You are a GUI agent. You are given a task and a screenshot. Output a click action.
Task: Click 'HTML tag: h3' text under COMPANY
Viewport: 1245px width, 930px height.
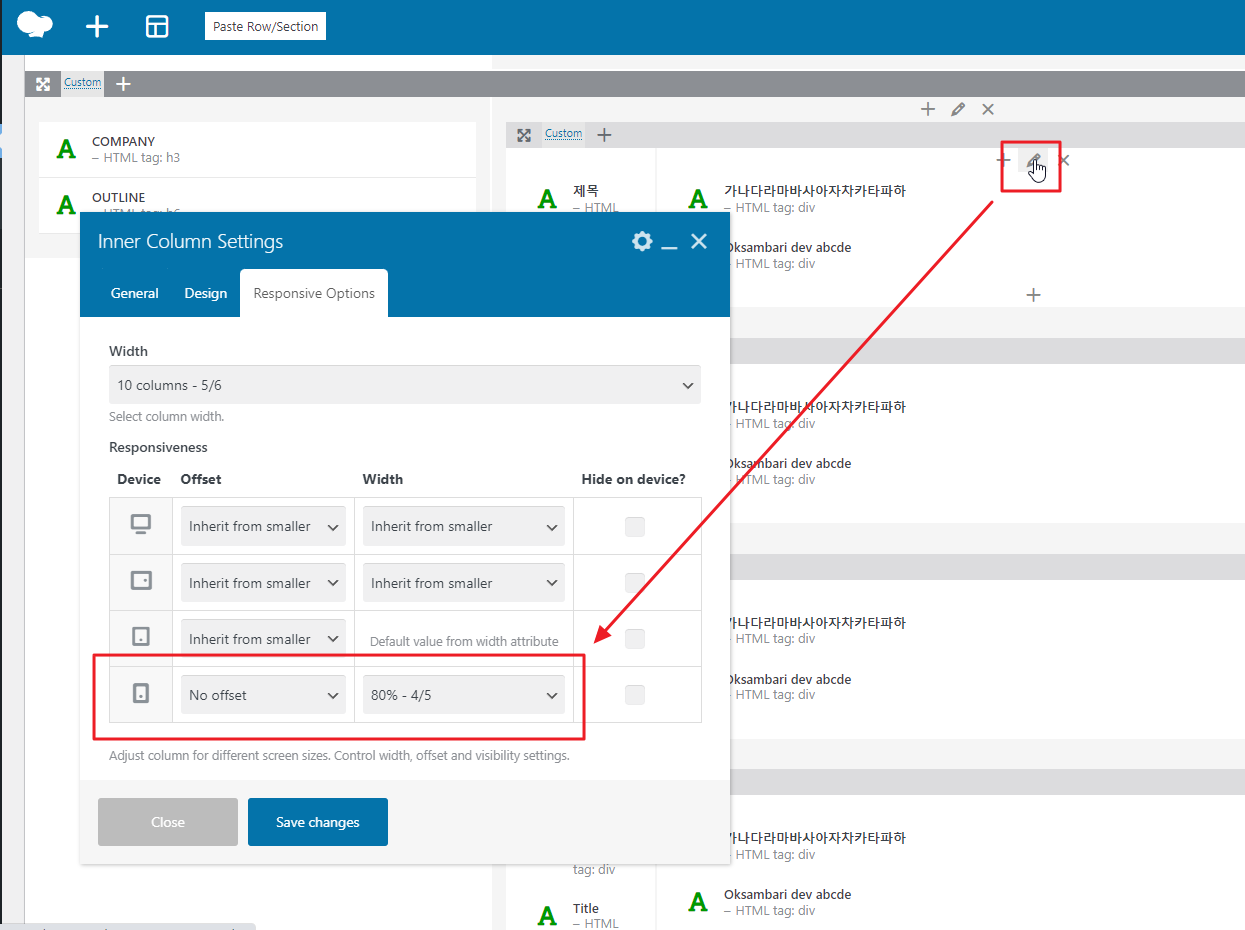[x=141, y=158]
